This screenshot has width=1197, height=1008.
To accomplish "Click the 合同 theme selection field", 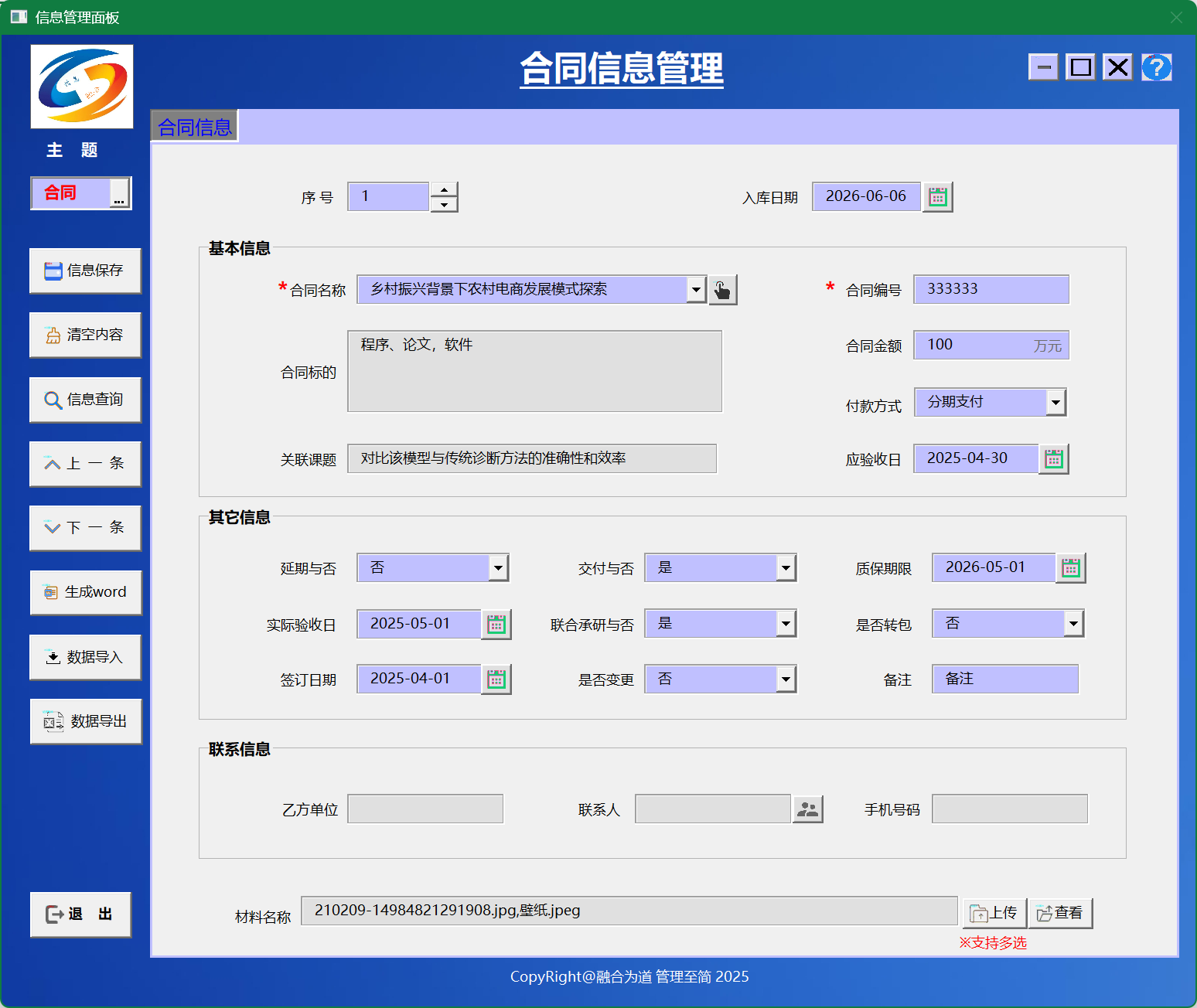I will click(70, 193).
